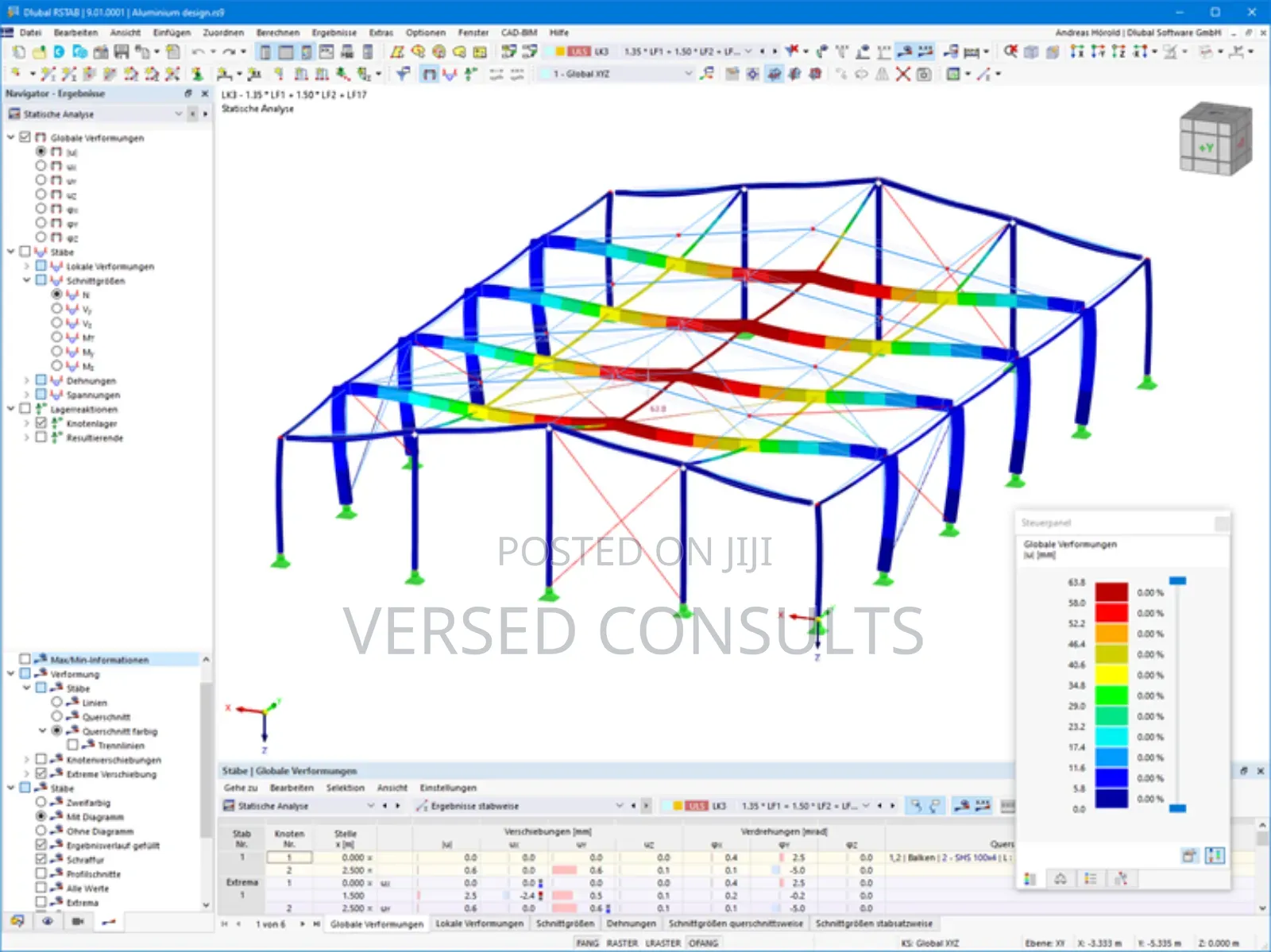
Task: Open the 1 - Global XYZ dropdown
Action: pos(690,73)
